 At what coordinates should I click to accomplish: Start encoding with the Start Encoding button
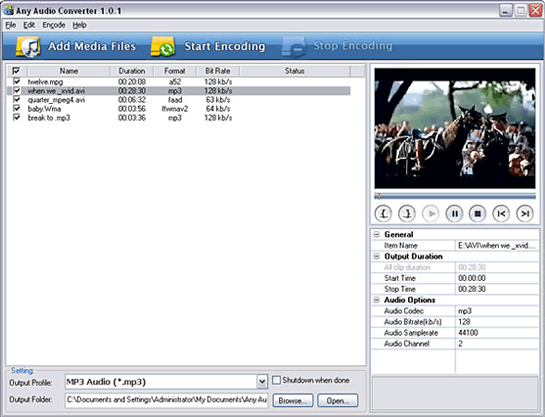208,46
